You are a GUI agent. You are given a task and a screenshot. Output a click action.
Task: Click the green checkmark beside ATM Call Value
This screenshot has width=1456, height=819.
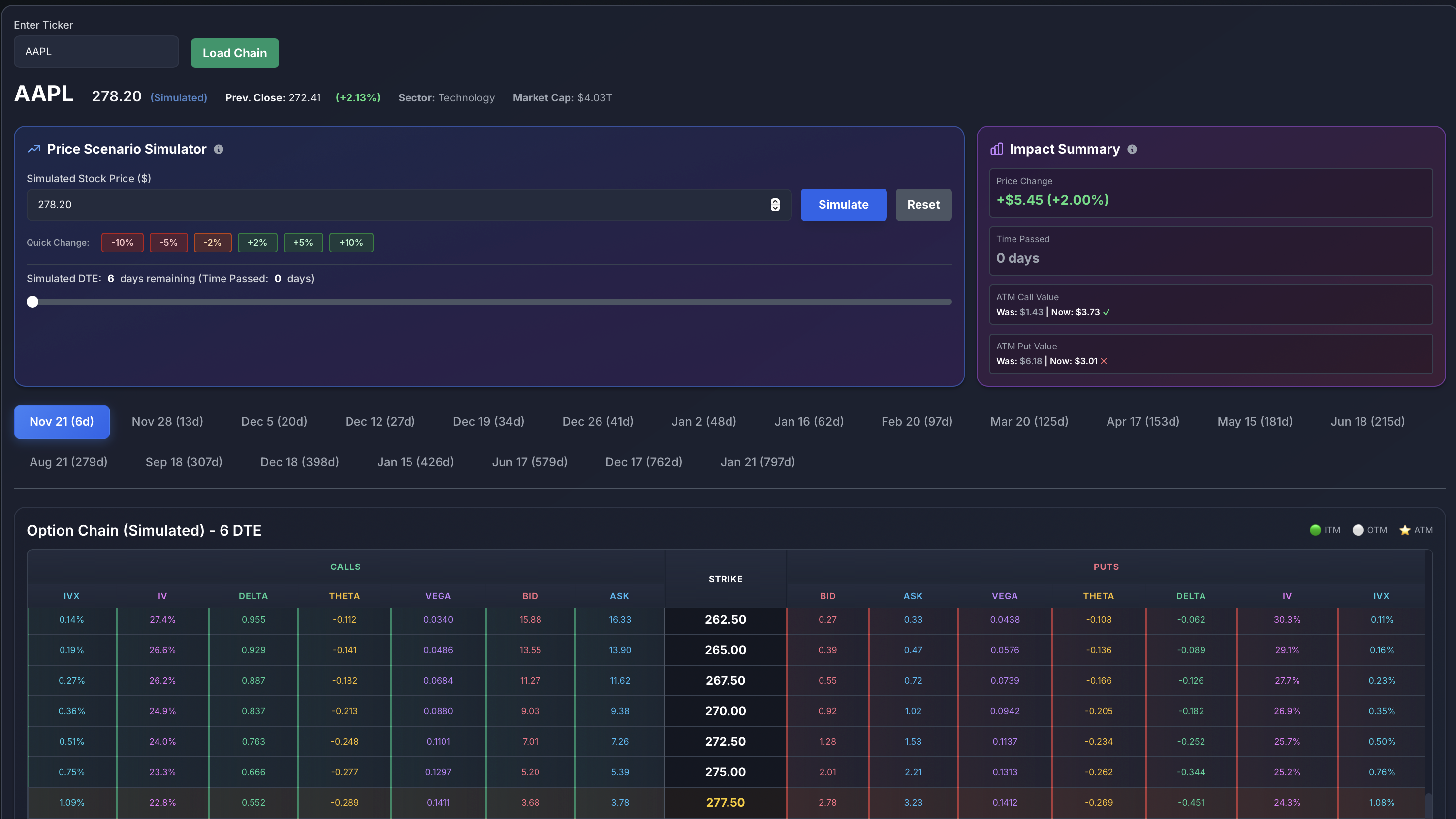(x=1106, y=312)
